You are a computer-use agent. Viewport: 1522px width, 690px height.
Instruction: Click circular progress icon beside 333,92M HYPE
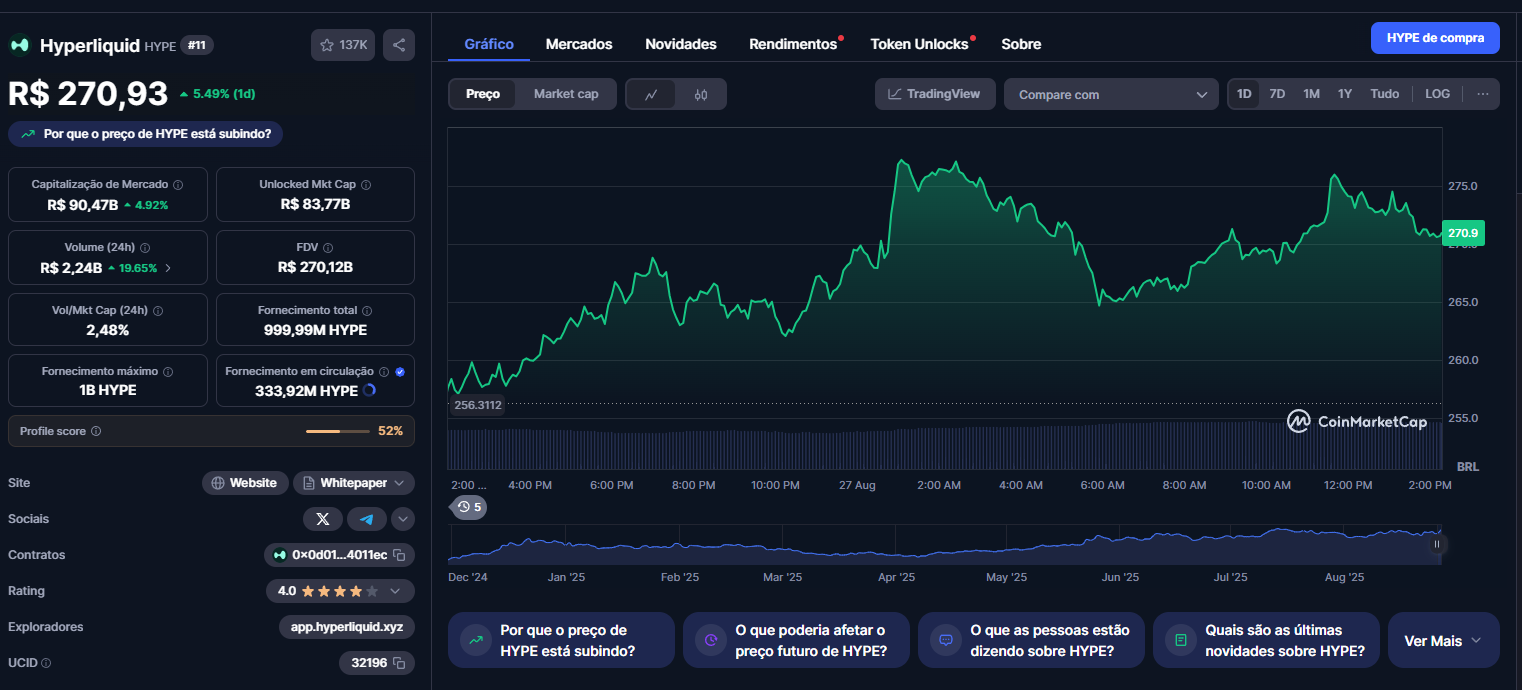369,391
